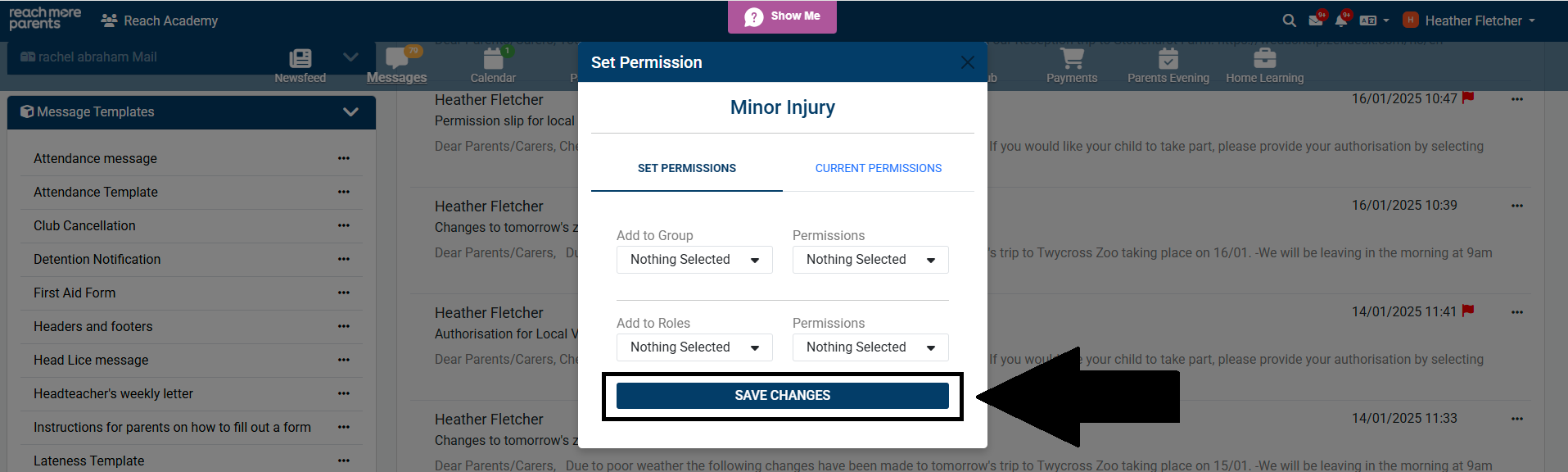
Task: Switch to the Current Permissions tab
Action: [x=878, y=168]
